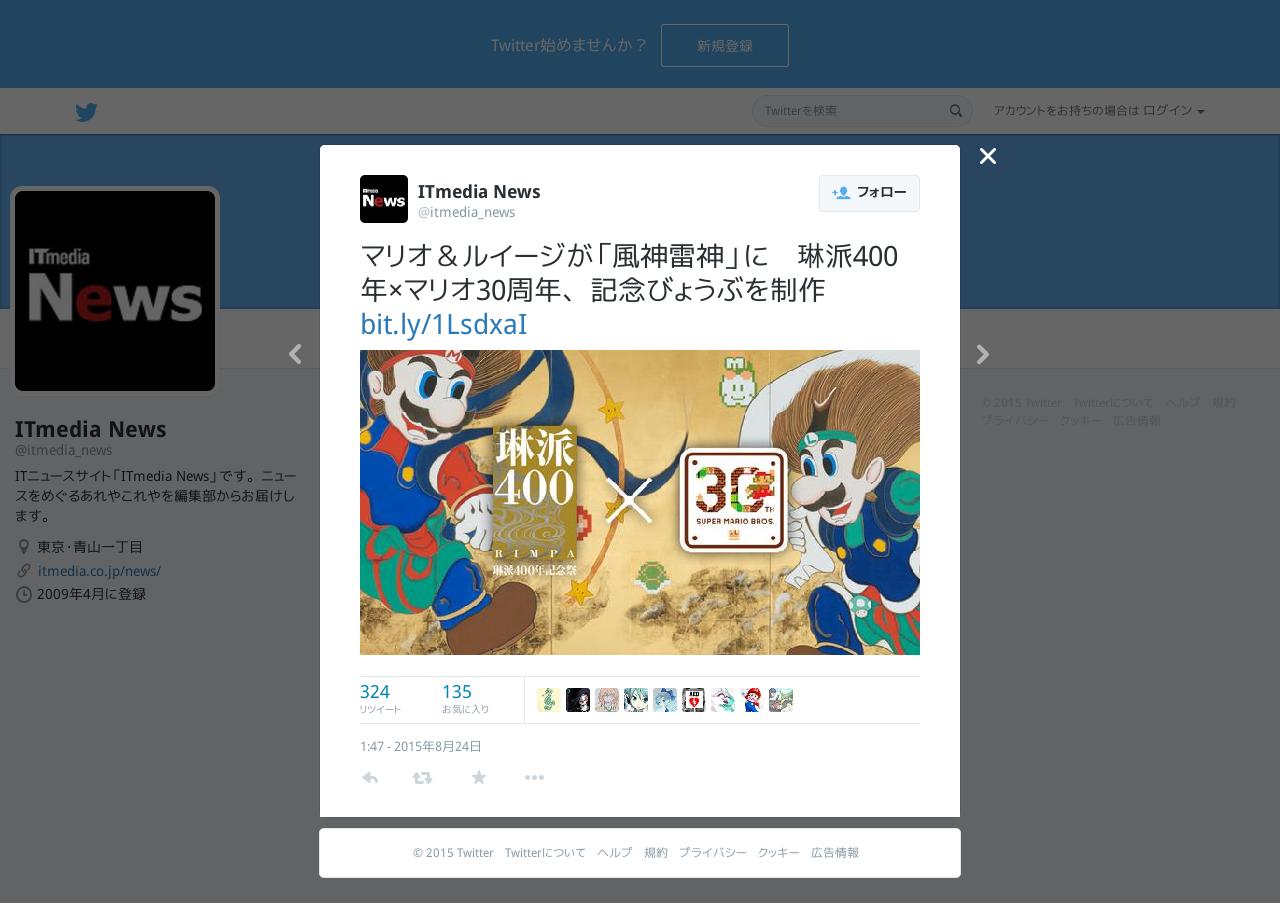This screenshot has height=903, width=1280.
Task: Click ヘルプ in the bottom footer
Action: point(615,853)
